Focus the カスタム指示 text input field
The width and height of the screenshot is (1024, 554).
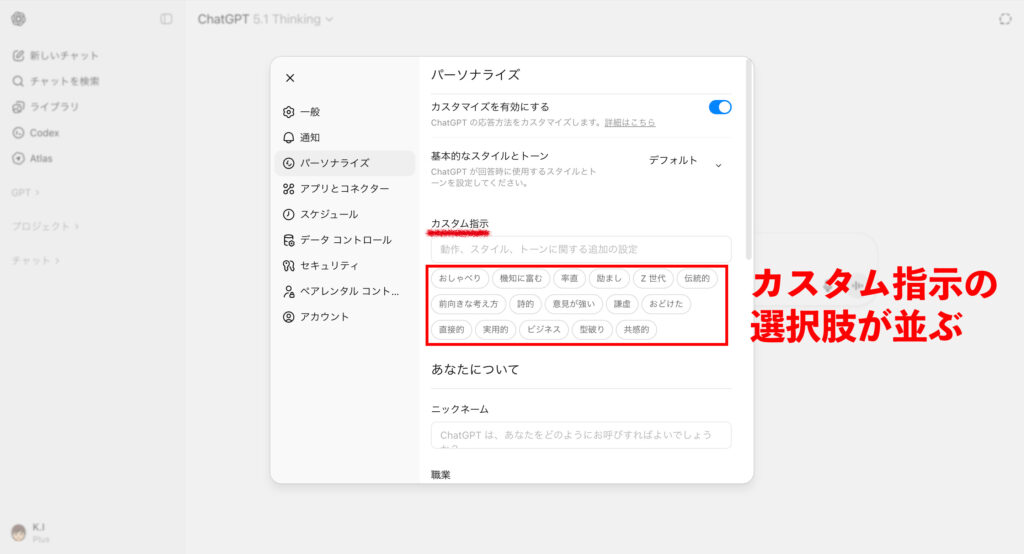click(581, 249)
